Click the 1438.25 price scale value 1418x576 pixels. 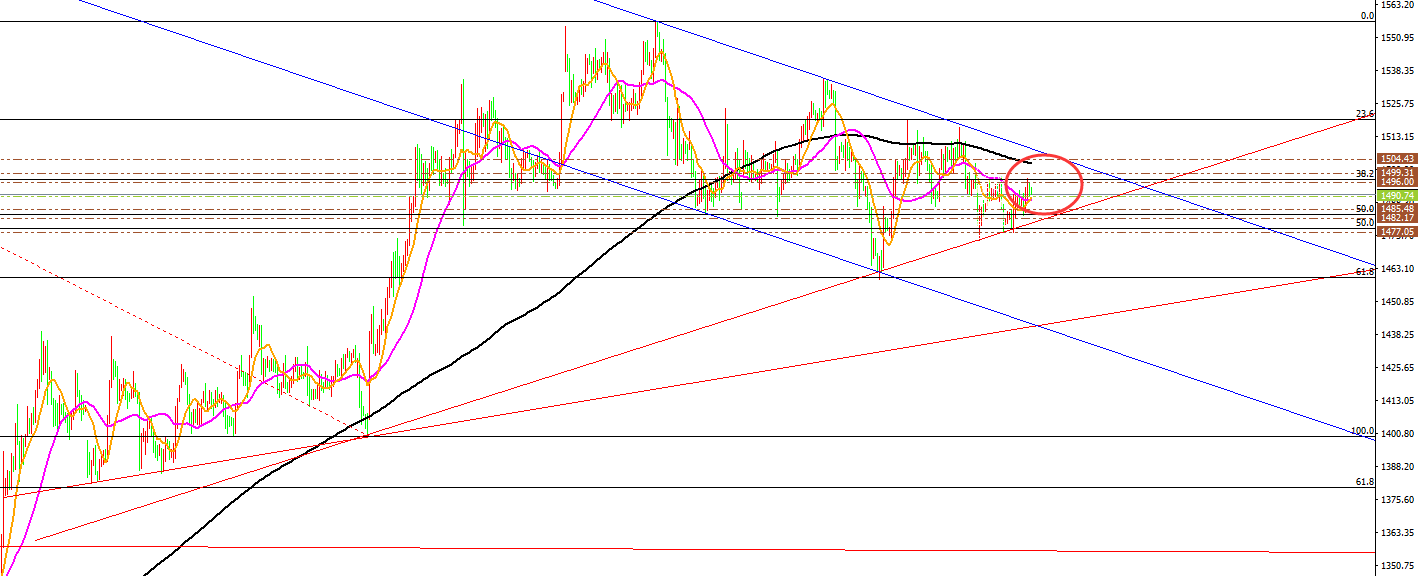(x=1398, y=335)
